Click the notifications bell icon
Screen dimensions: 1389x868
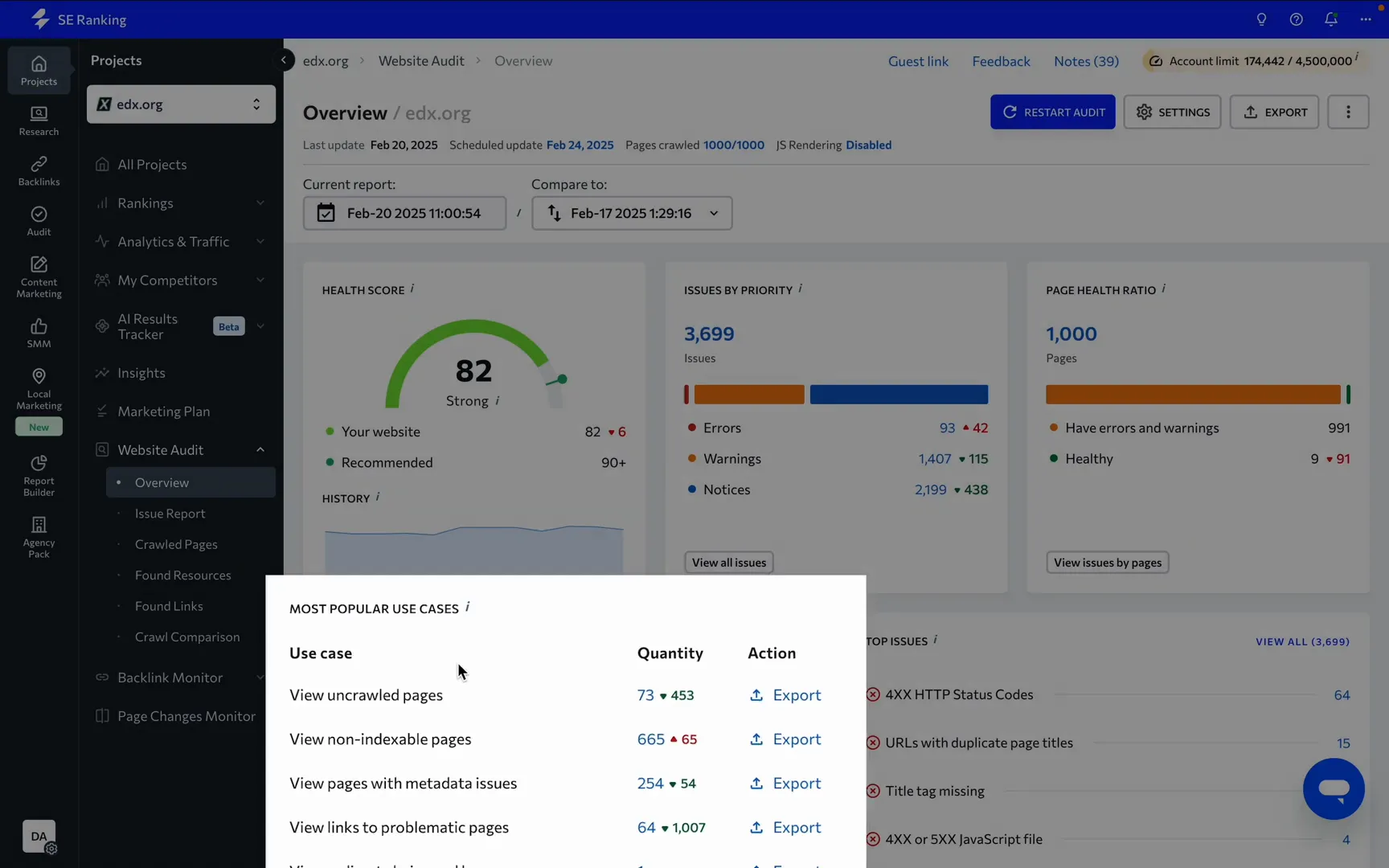pos(1330,19)
